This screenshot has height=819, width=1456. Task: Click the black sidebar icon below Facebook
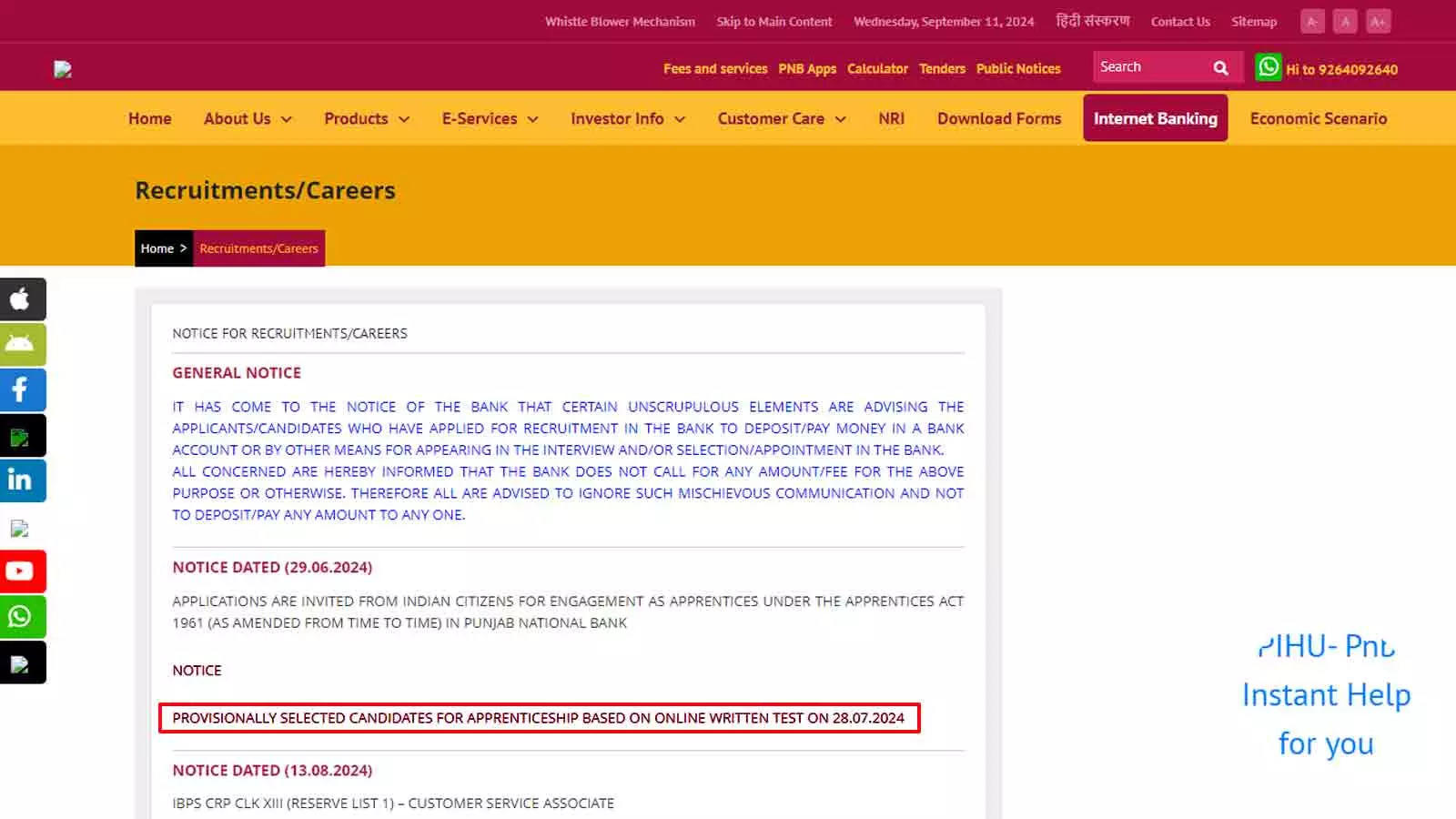pos(22,436)
